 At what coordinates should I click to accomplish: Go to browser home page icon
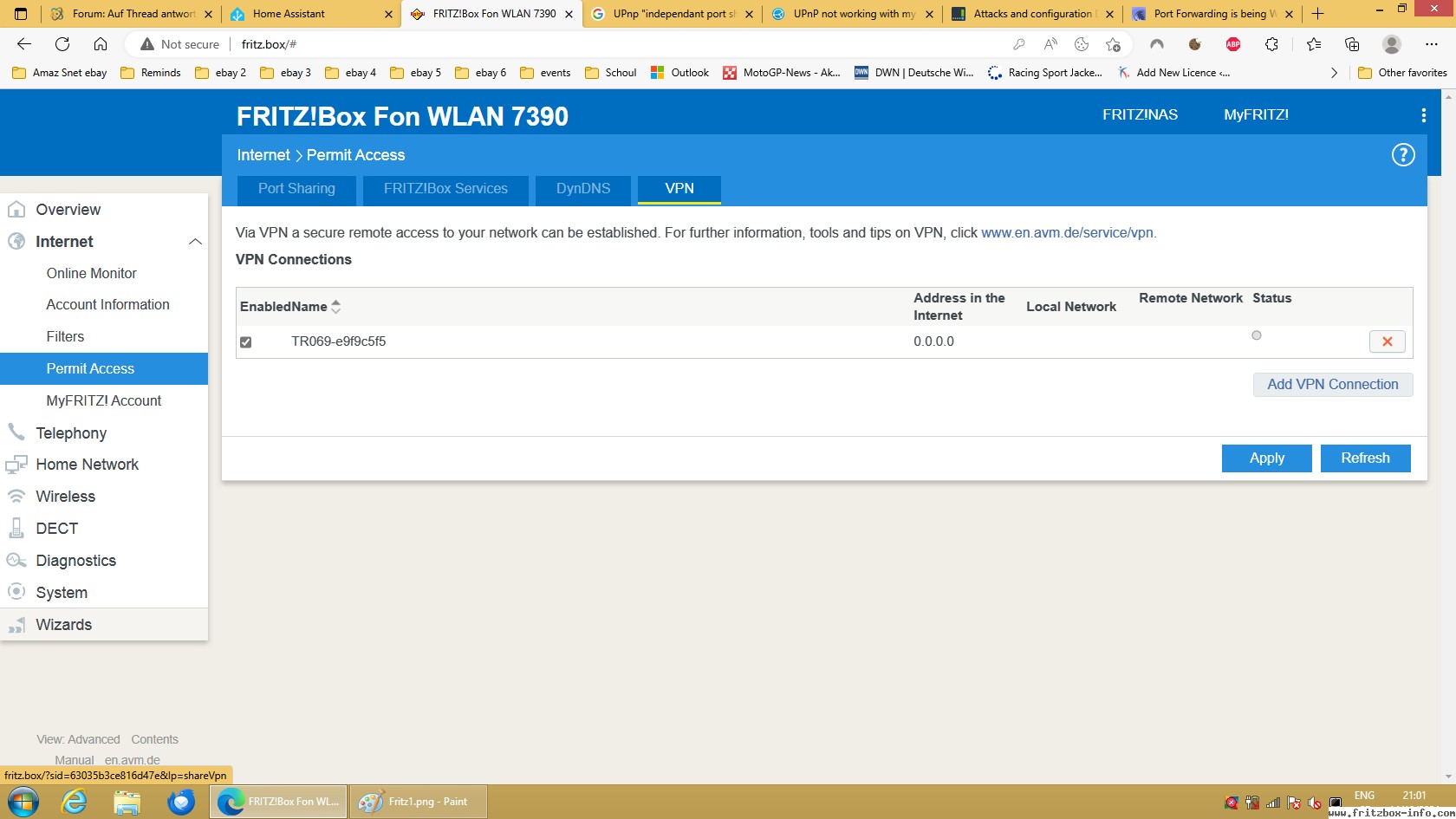[101, 44]
